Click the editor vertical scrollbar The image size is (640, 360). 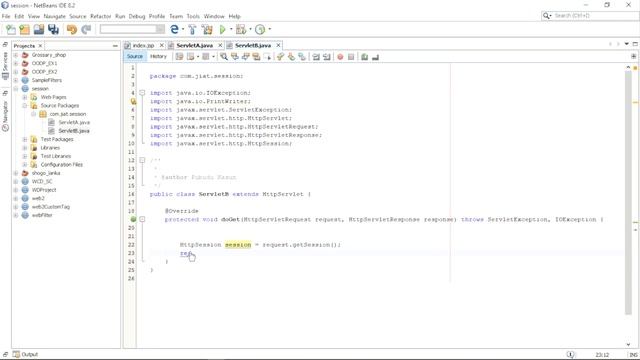[628, 192]
